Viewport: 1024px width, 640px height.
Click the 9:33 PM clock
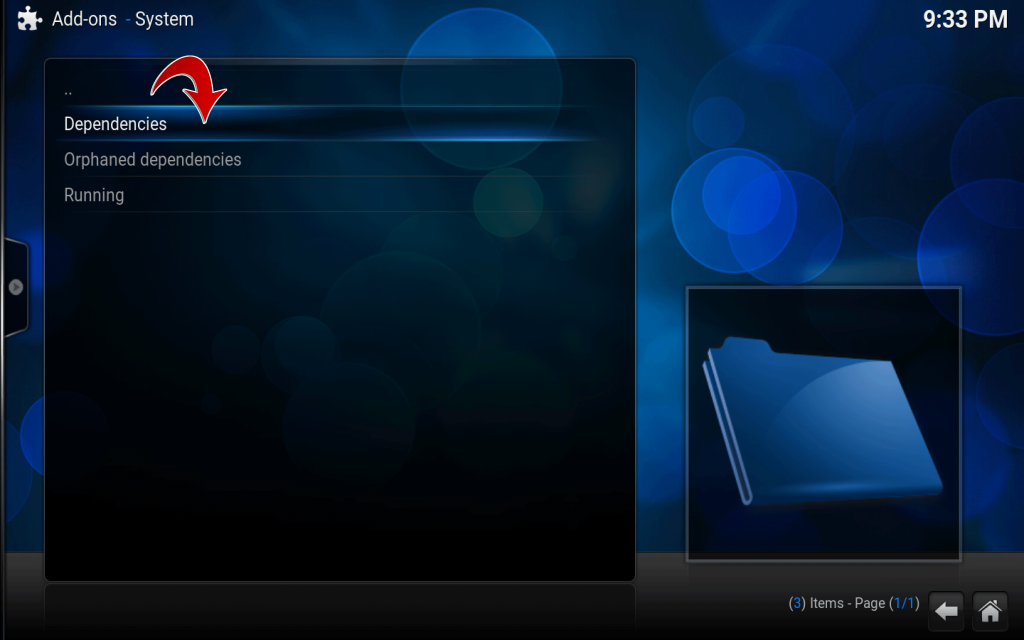[x=965, y=20]
